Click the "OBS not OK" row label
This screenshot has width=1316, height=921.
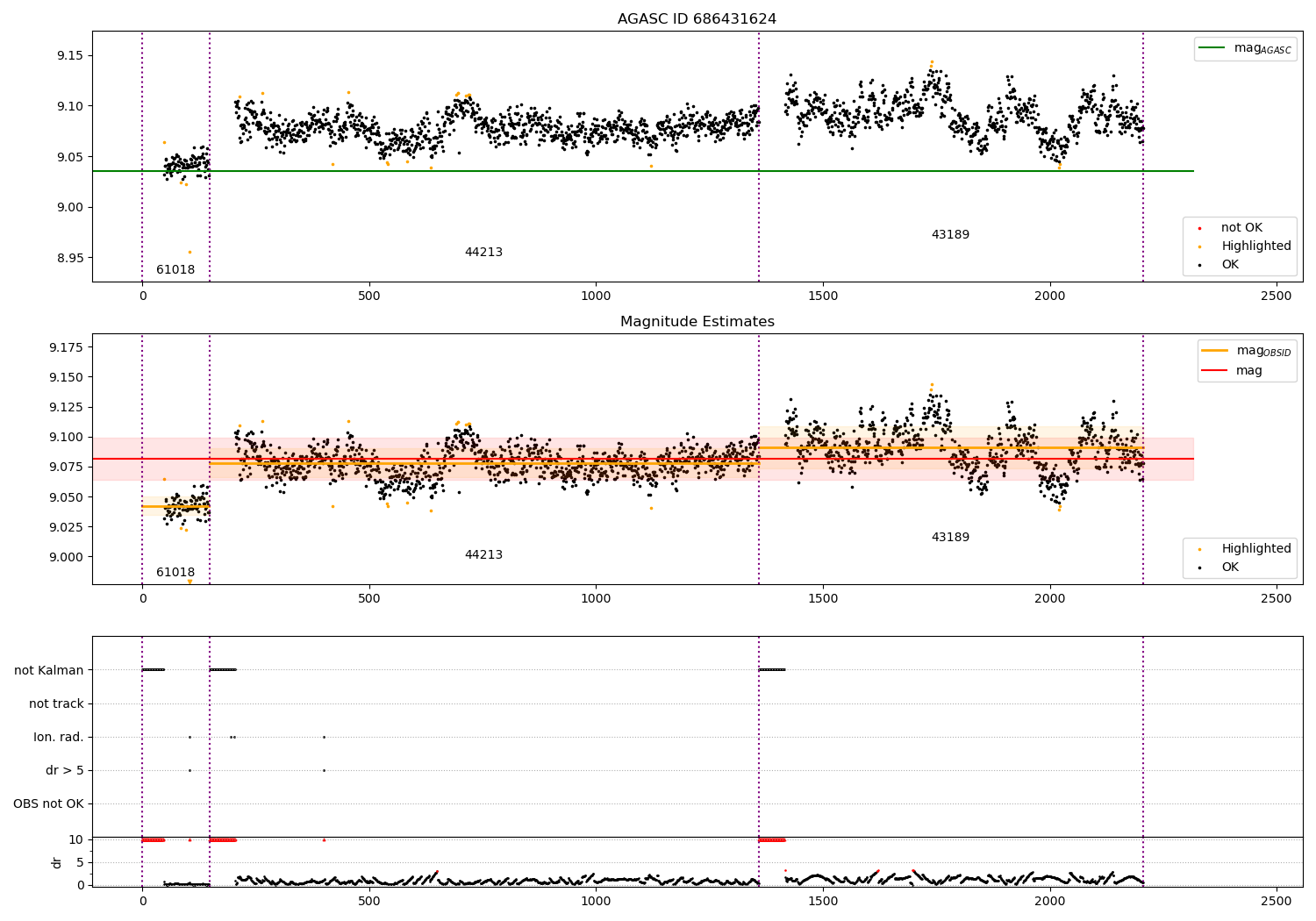coord(48,804)
